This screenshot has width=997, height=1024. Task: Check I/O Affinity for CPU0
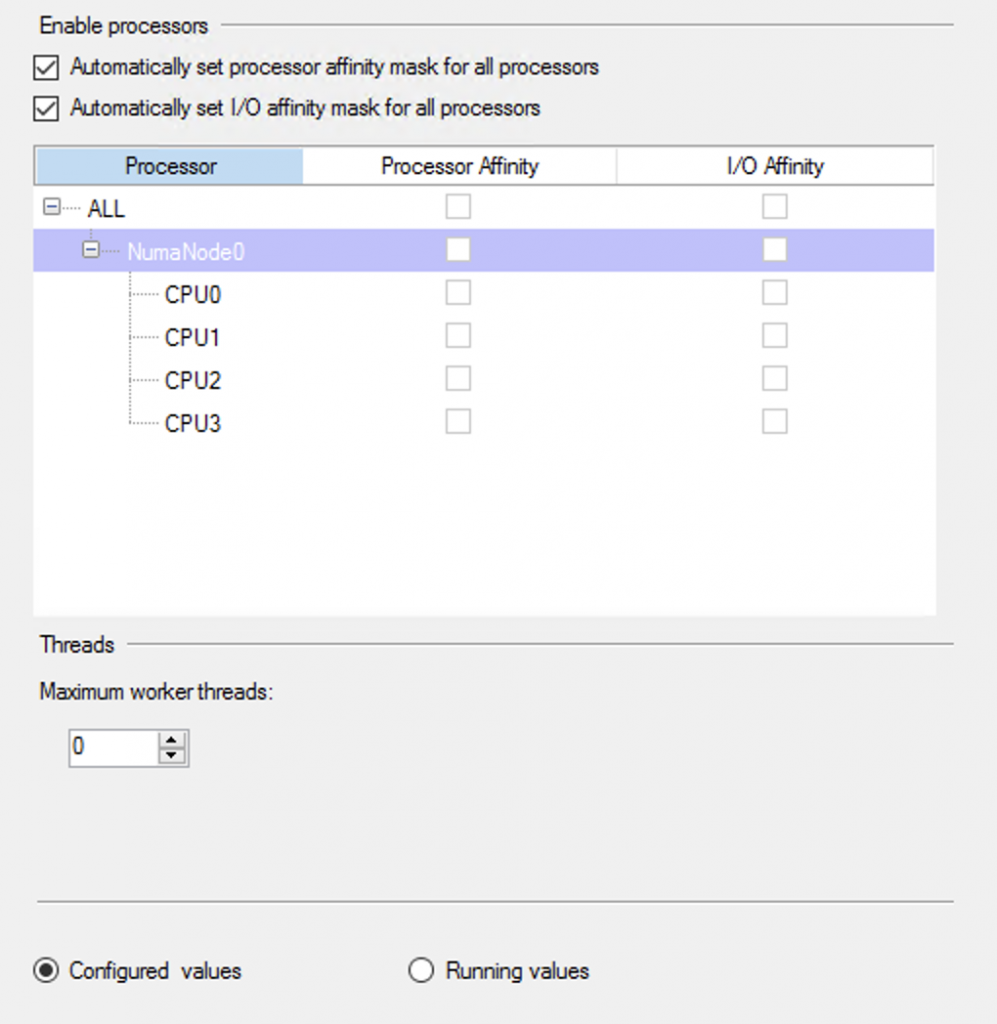(x=775, y=292)
